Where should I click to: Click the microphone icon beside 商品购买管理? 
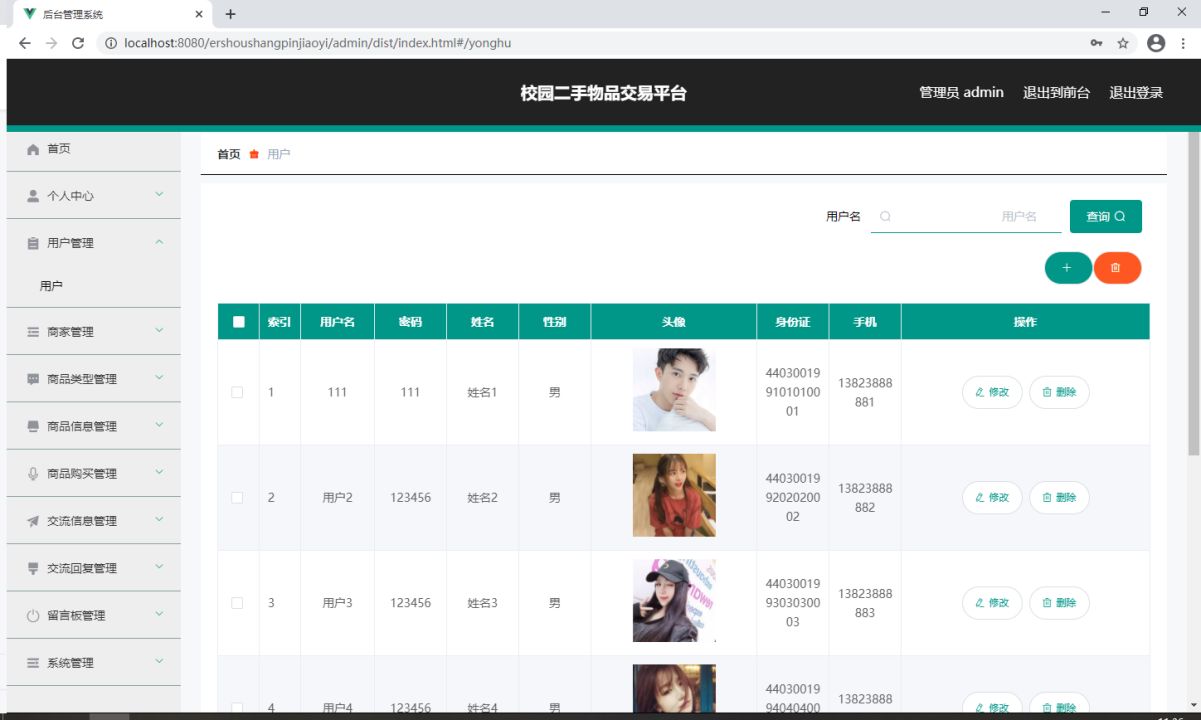[x=33, y=473]
